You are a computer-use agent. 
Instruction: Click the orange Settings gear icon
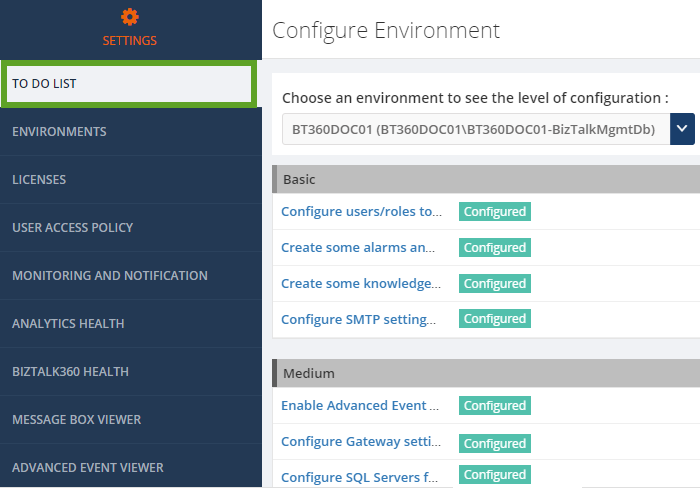pyautogui.click(x=129, y=17)
